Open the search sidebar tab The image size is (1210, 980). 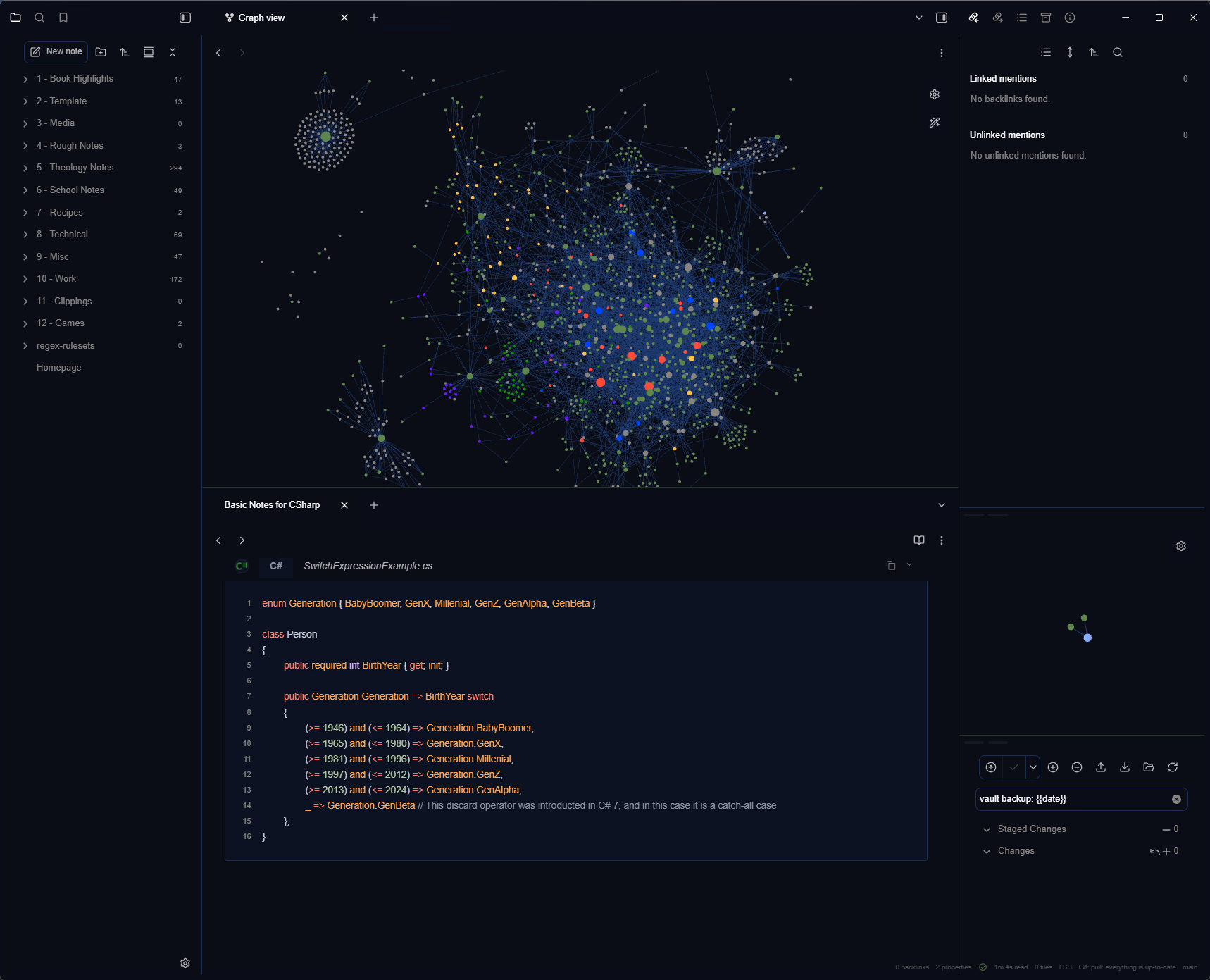click(x=39, y=18)
